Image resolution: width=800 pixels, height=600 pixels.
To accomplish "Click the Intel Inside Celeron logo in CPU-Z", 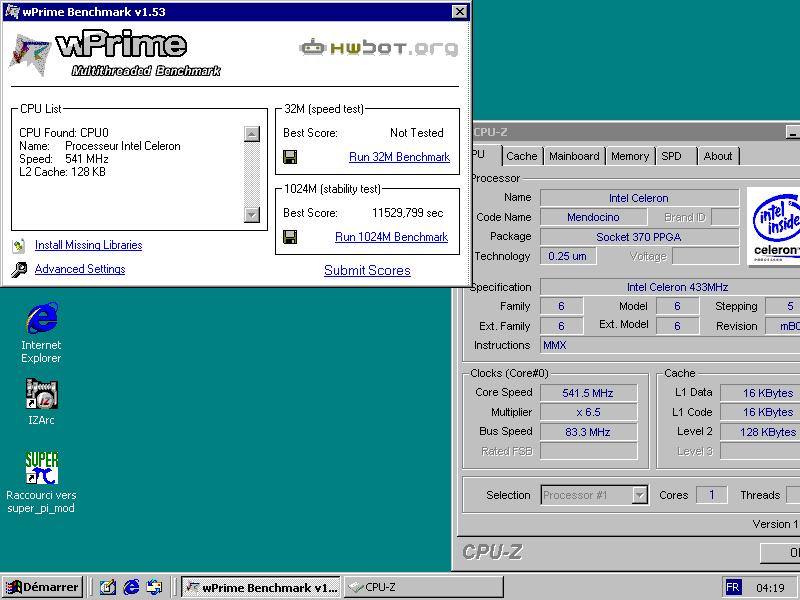I will 773,227.
